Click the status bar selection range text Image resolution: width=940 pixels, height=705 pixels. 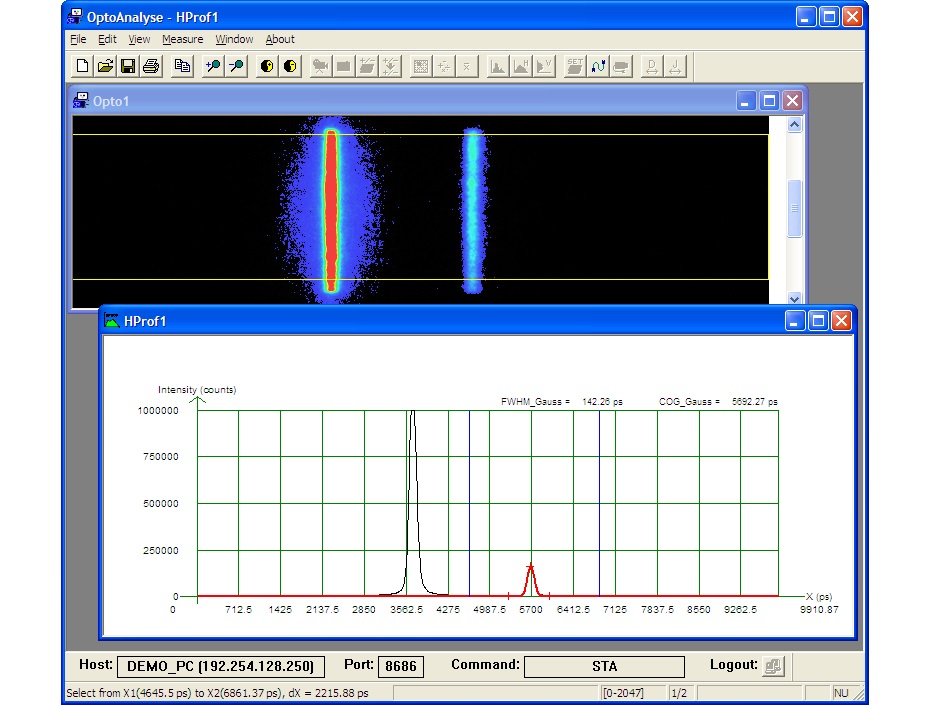[217, 693]
